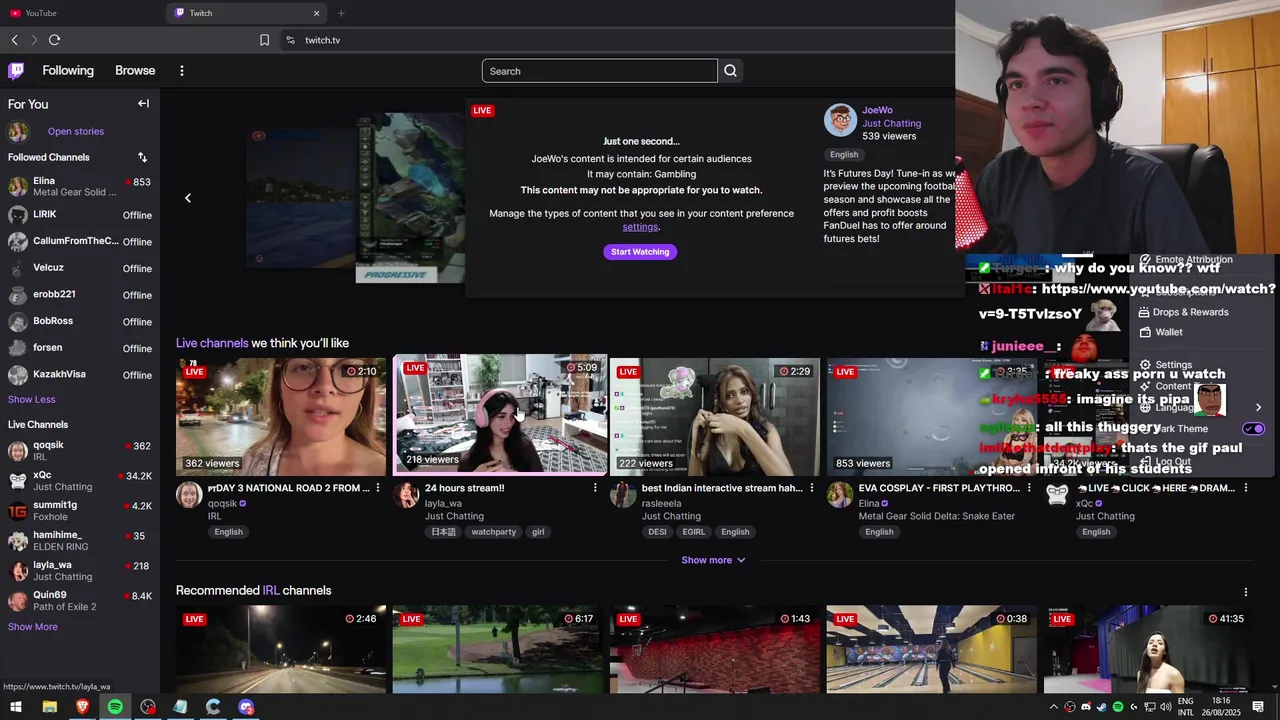Screen dimensions: 1280x720
Task: Open Wallet from the user menu
Action: (x=1168, y=332)
